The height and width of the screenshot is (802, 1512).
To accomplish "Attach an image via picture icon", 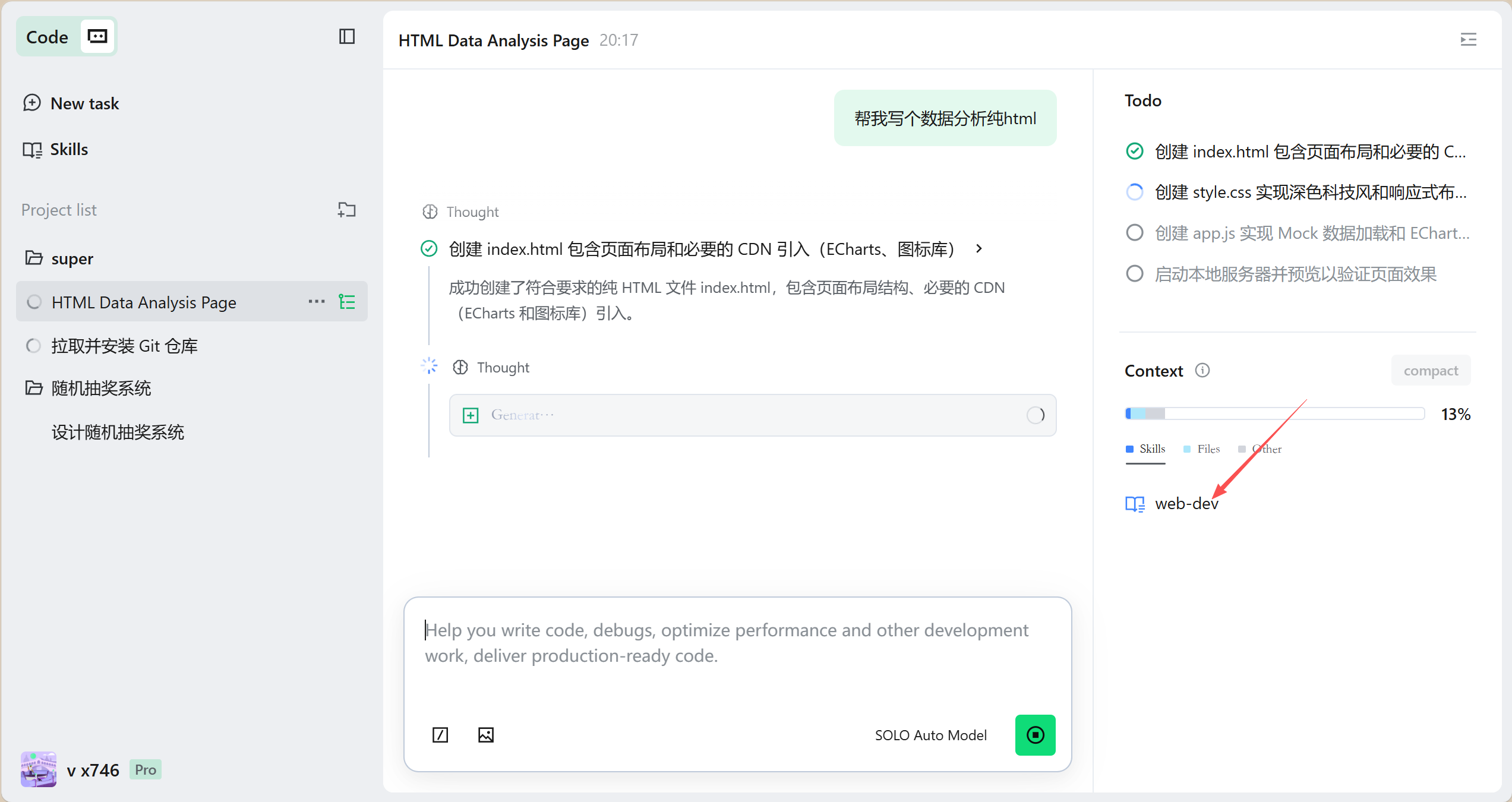I will pyautogui.click(x=486, y=735).
